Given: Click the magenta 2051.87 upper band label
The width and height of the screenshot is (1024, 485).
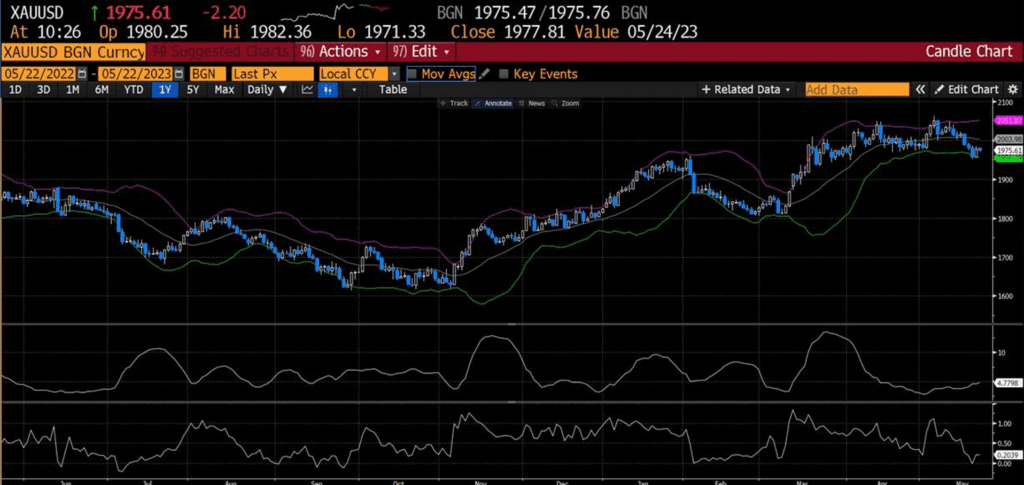Looking at the screenshot, I should pyautogui.click(x=1008, y=121).
